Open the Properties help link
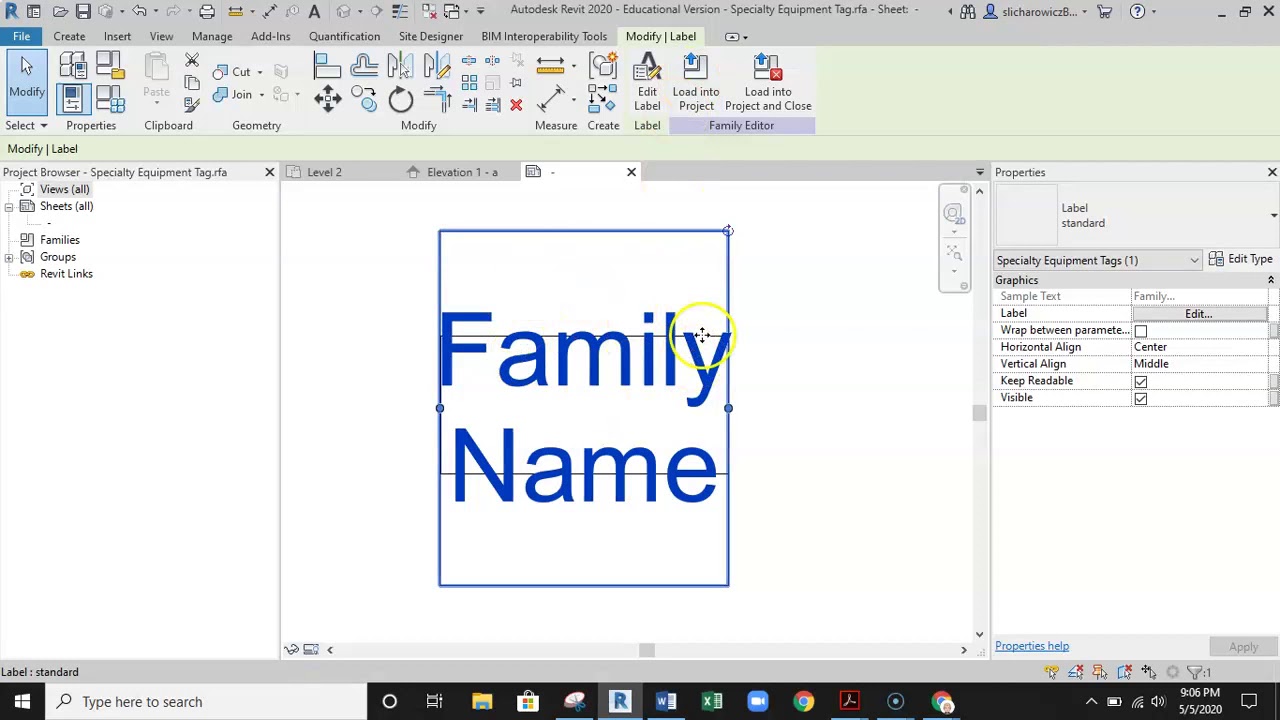This screenshot has height=720, width=1280. 1032,646
